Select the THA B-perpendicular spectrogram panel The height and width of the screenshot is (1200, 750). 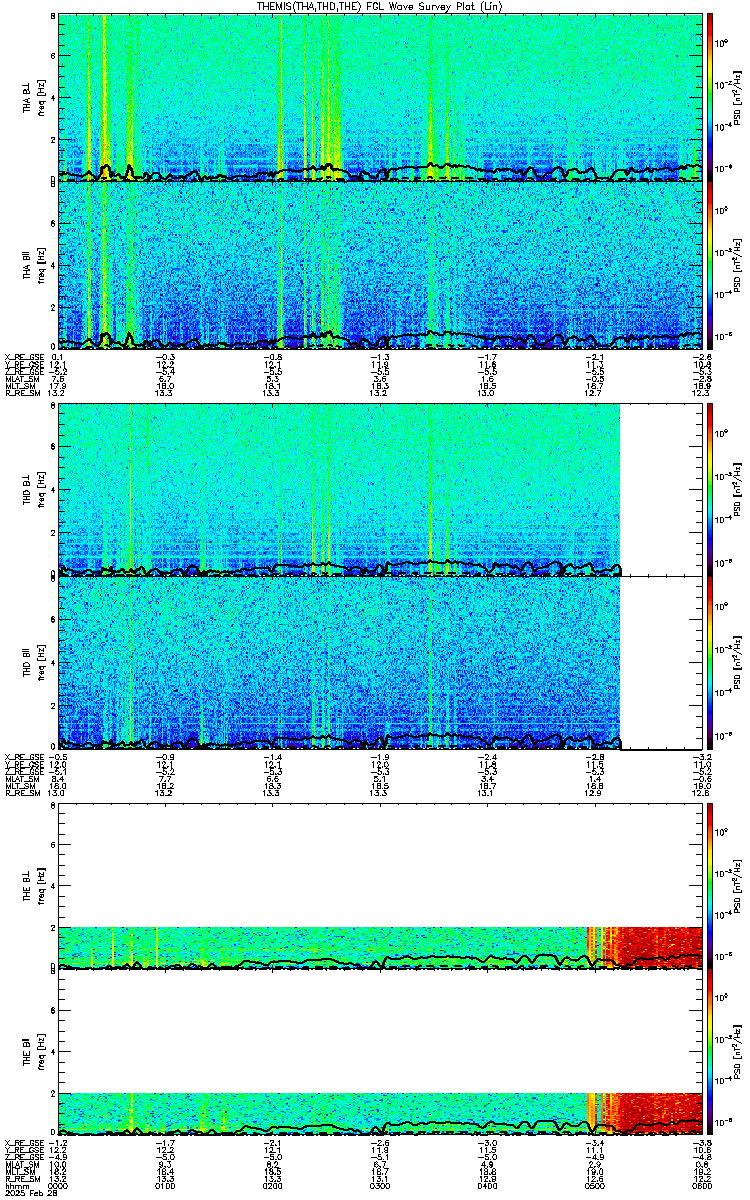click(380, 97)
